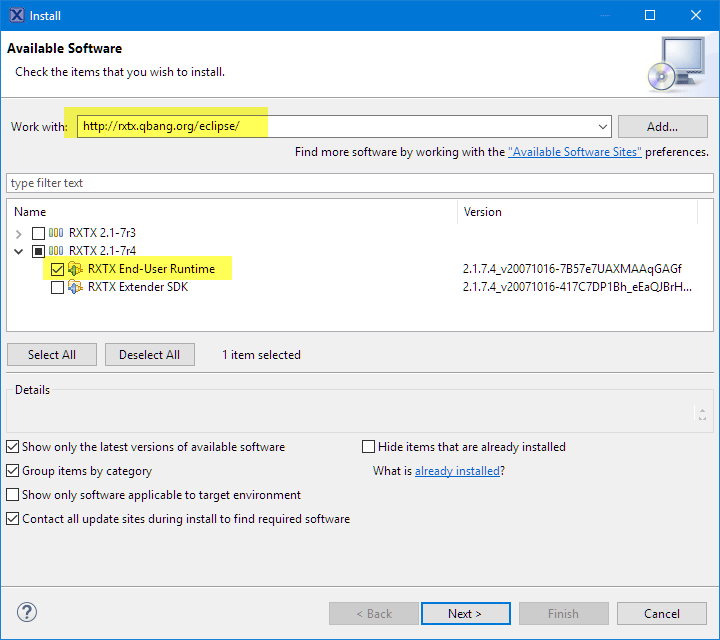This screenshot has width=720, height=640.
Task: Click the RXTX End-User Runtime feature icon
Action: click(76, 269)
